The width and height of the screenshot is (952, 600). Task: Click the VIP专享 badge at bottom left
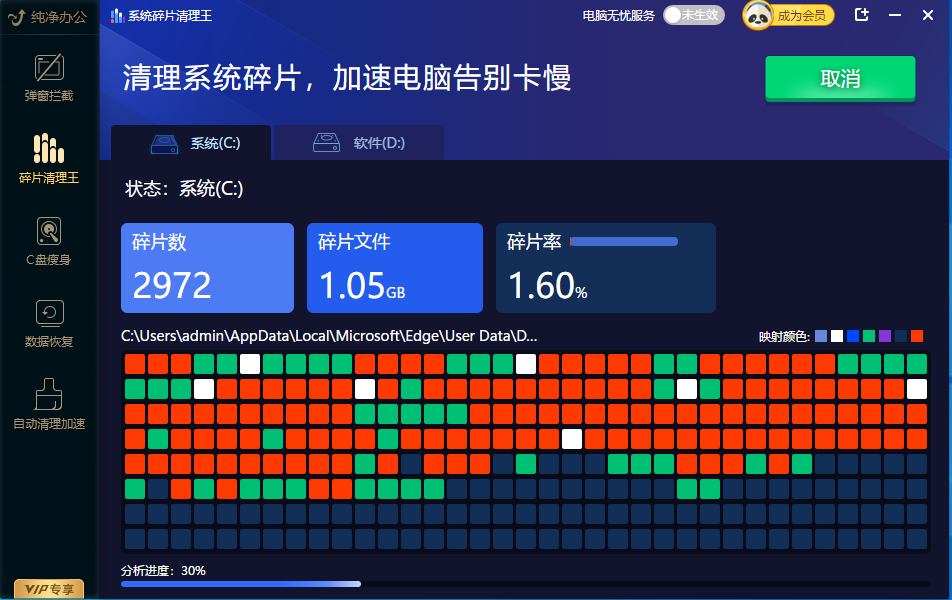tap(49, 589)
